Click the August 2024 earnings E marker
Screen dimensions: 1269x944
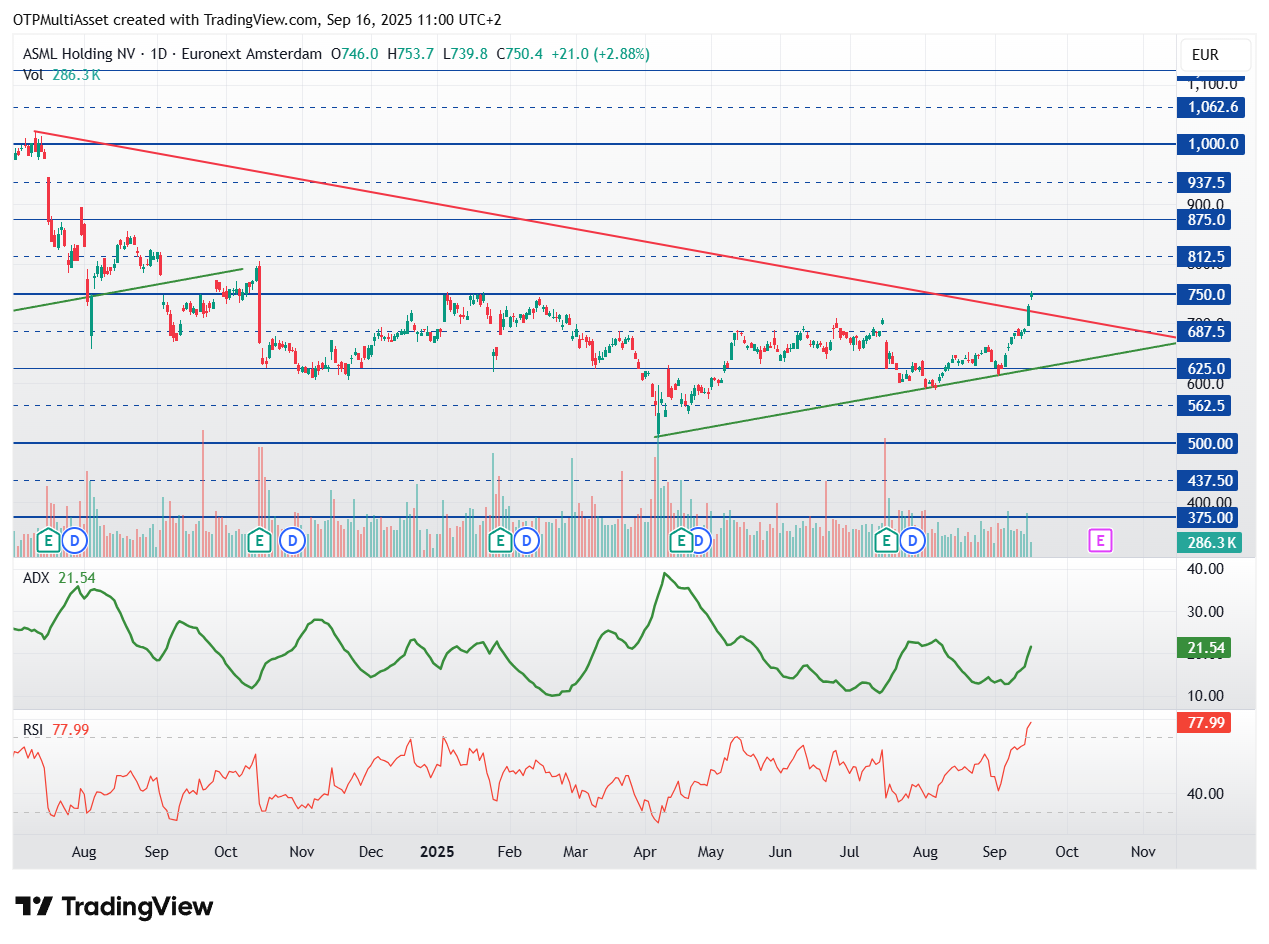(47, 541)
